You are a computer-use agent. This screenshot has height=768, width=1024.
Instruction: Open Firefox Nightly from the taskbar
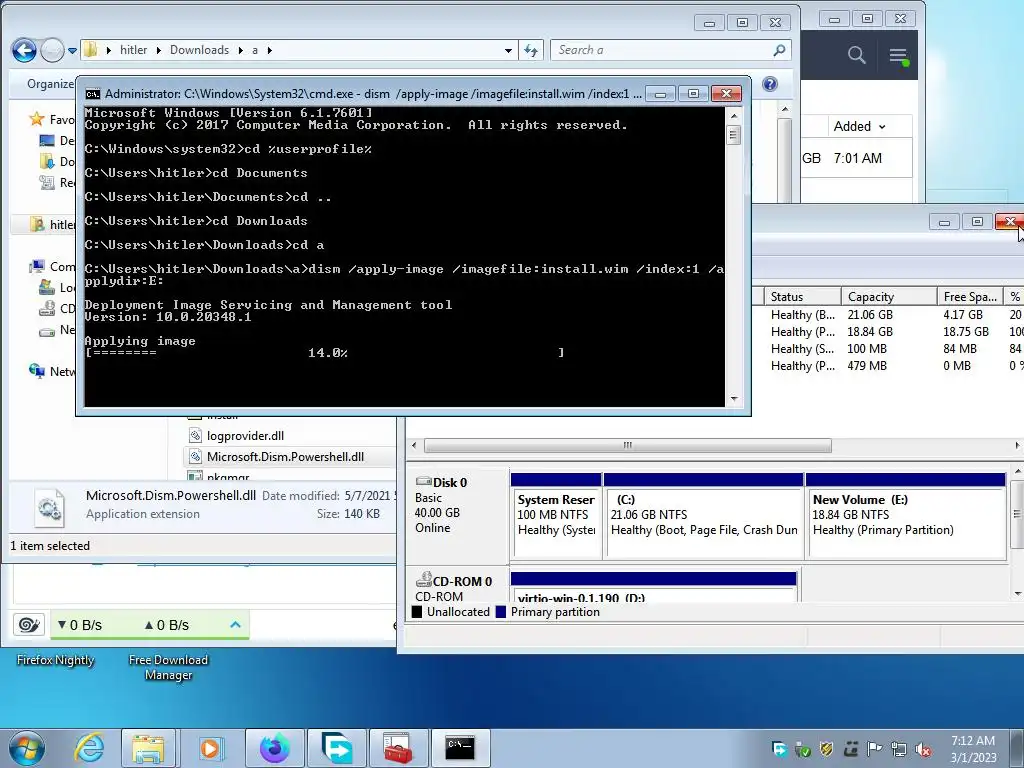point(275,748)
